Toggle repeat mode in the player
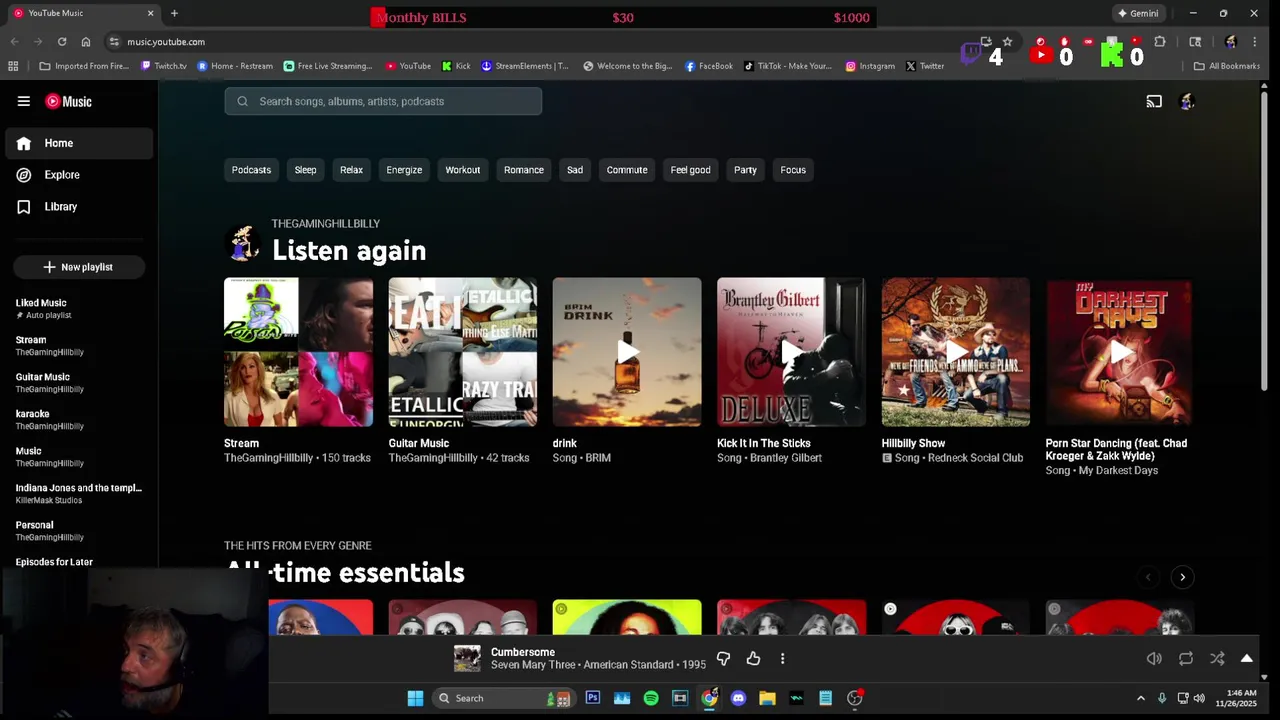This screenshot has height=720, width=1280. coord(1186,659)
